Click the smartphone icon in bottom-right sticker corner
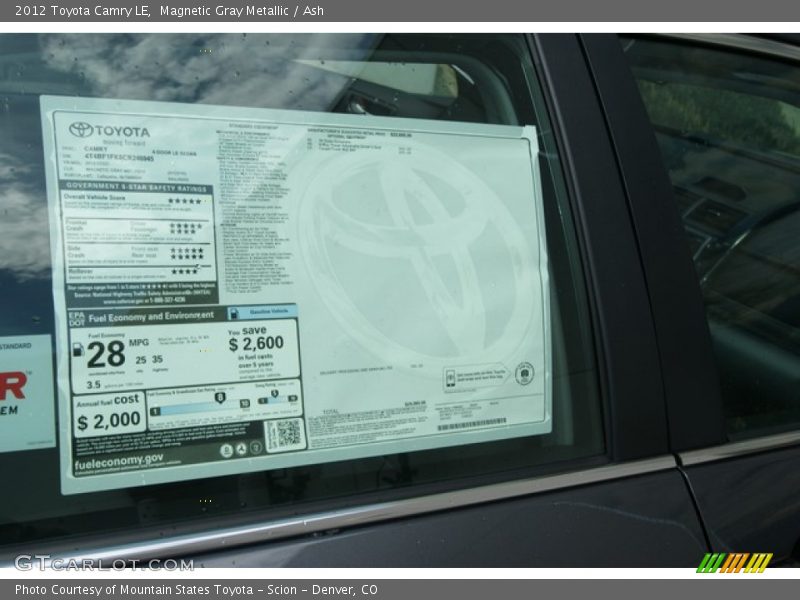This screenshot has height=600, width=800. [x=450, y=377]
